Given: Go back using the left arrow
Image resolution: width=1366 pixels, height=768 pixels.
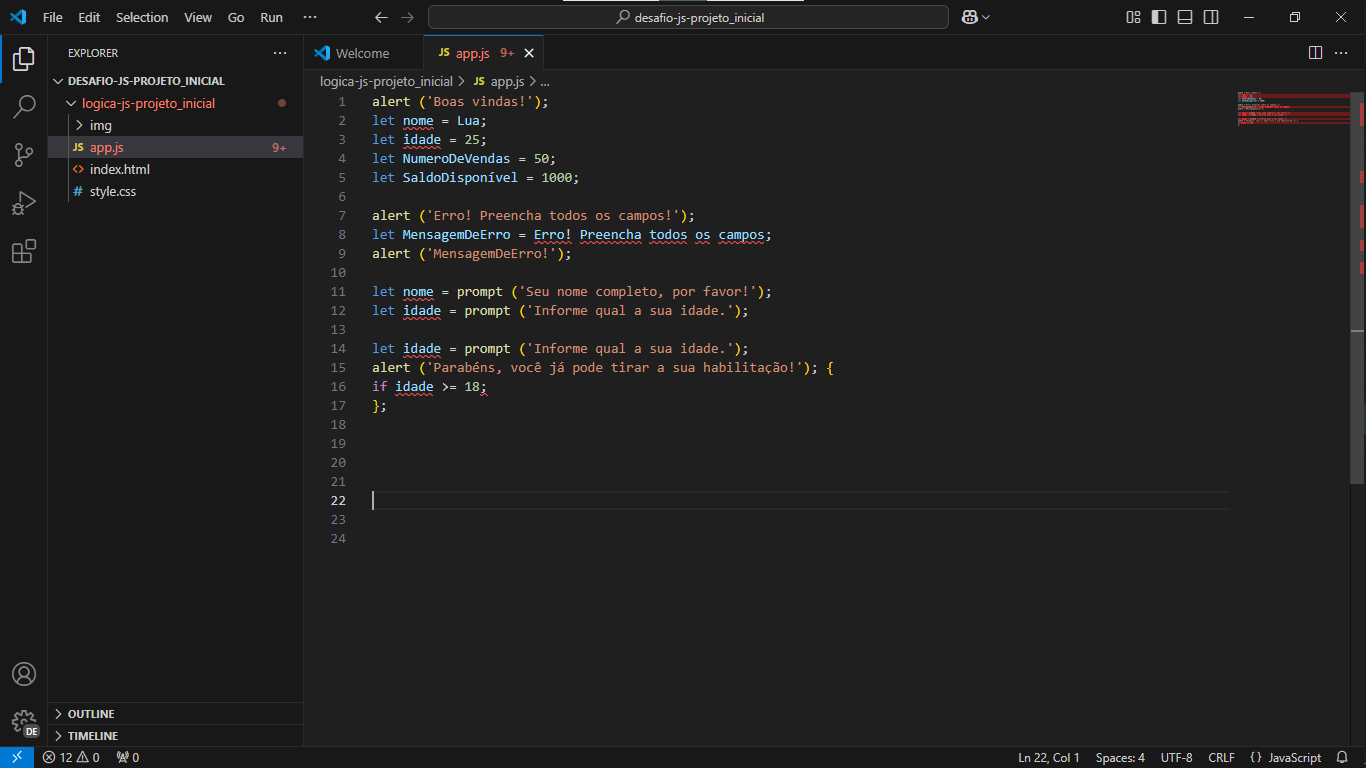Looking at the screenshot, I should 381,17.
